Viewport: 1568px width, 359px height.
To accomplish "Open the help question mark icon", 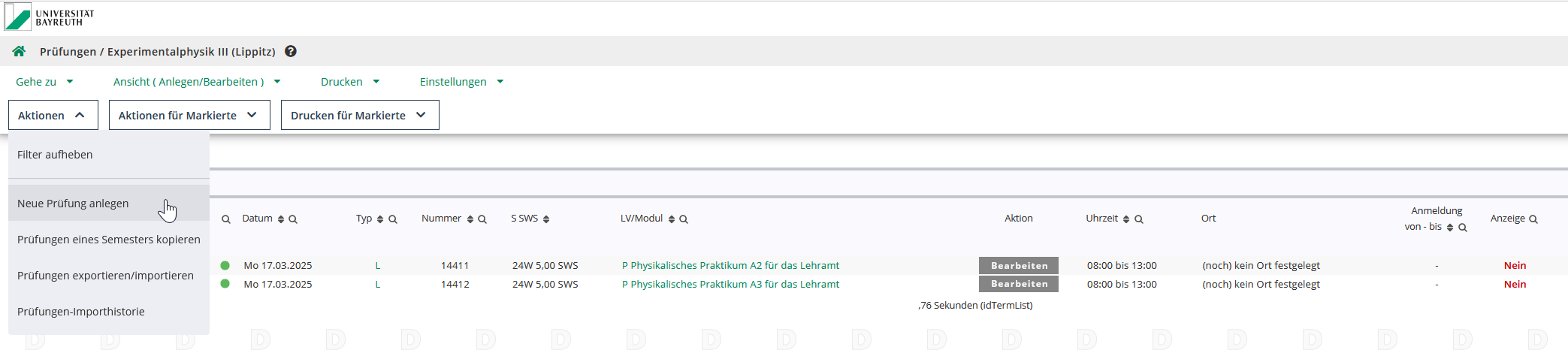I will click(291, 51).
